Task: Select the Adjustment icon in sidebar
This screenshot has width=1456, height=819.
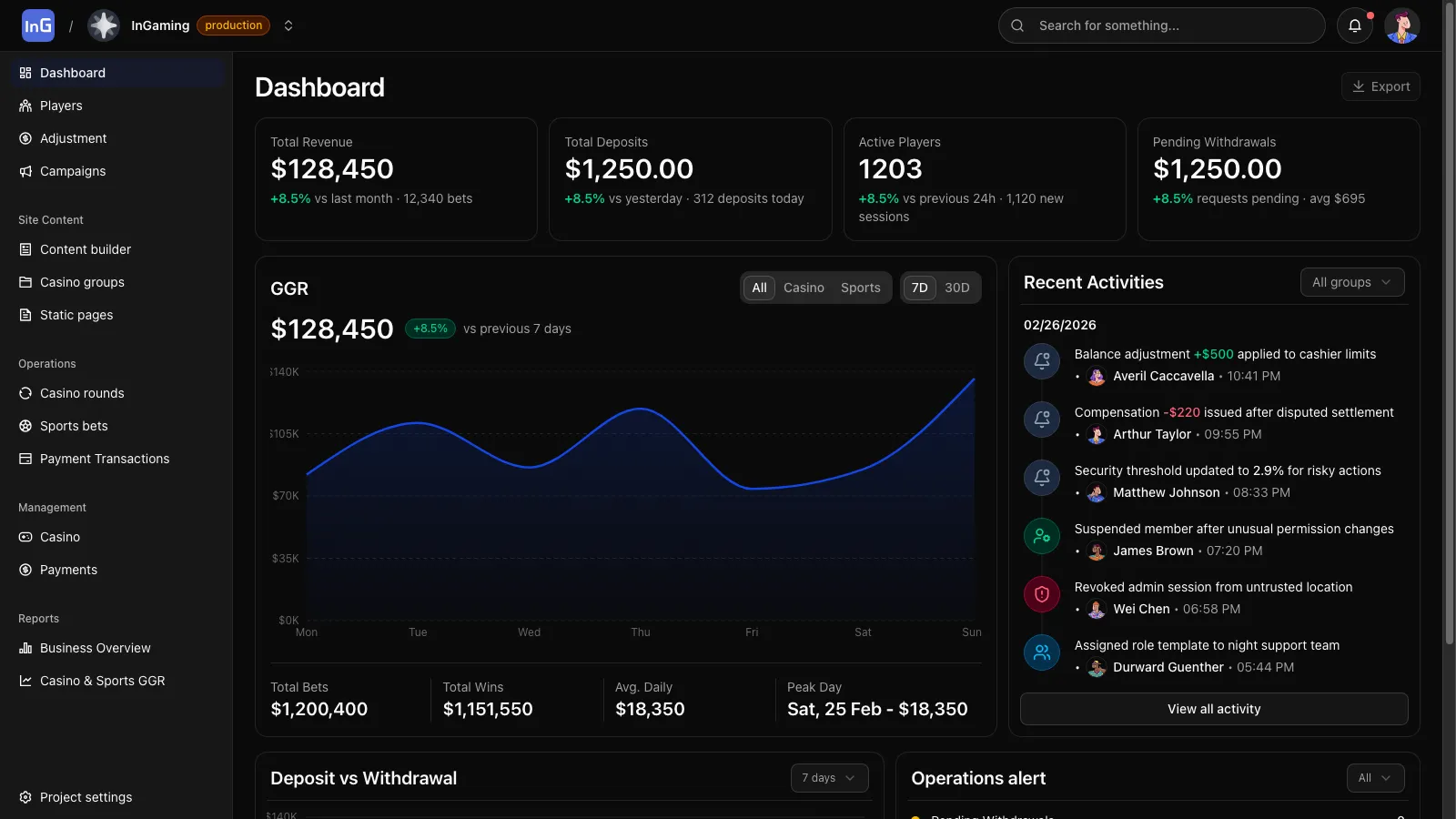Action: click(x=25, y=138)
